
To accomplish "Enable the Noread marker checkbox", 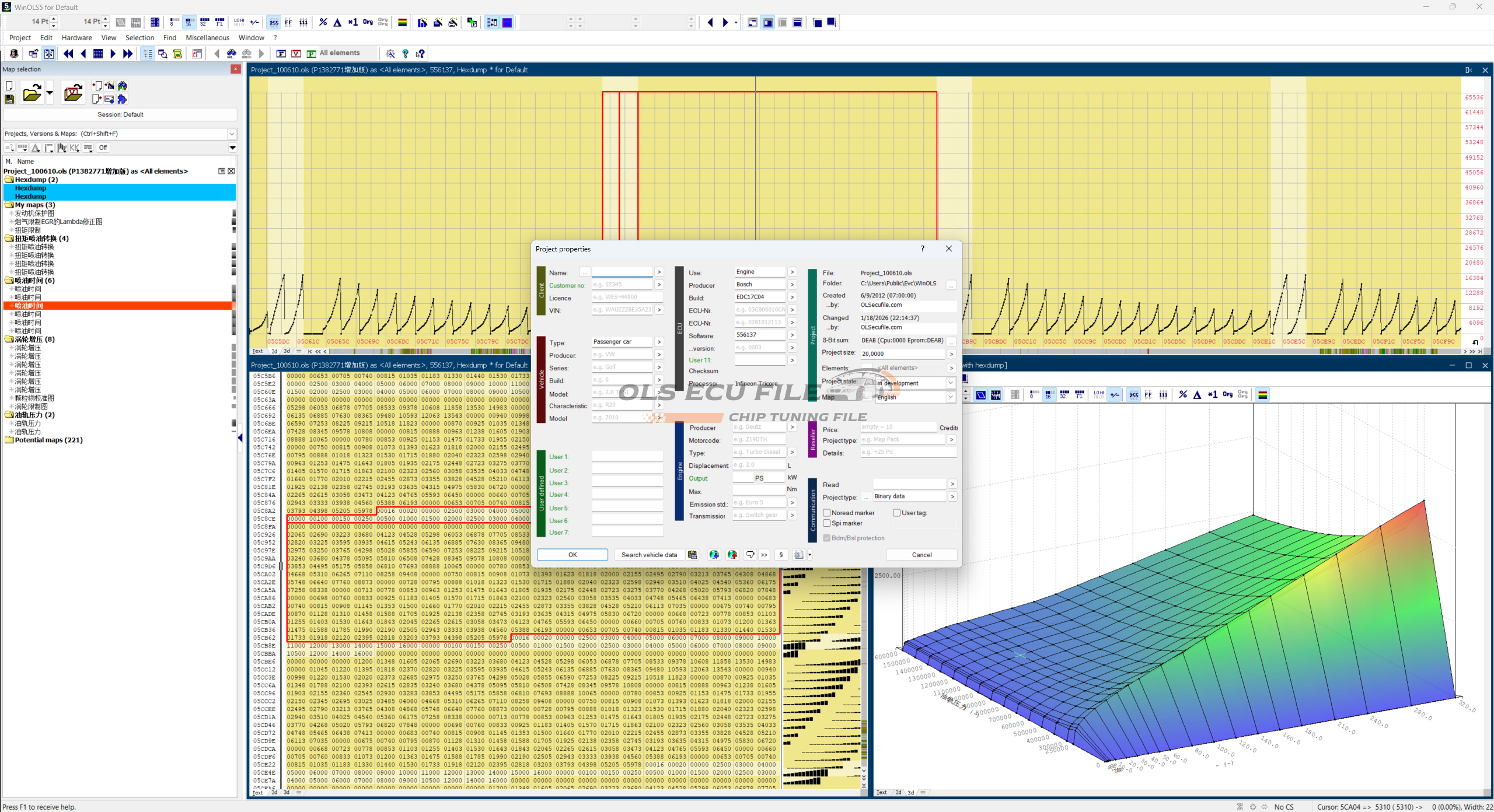I will click(x=827, y=513).
